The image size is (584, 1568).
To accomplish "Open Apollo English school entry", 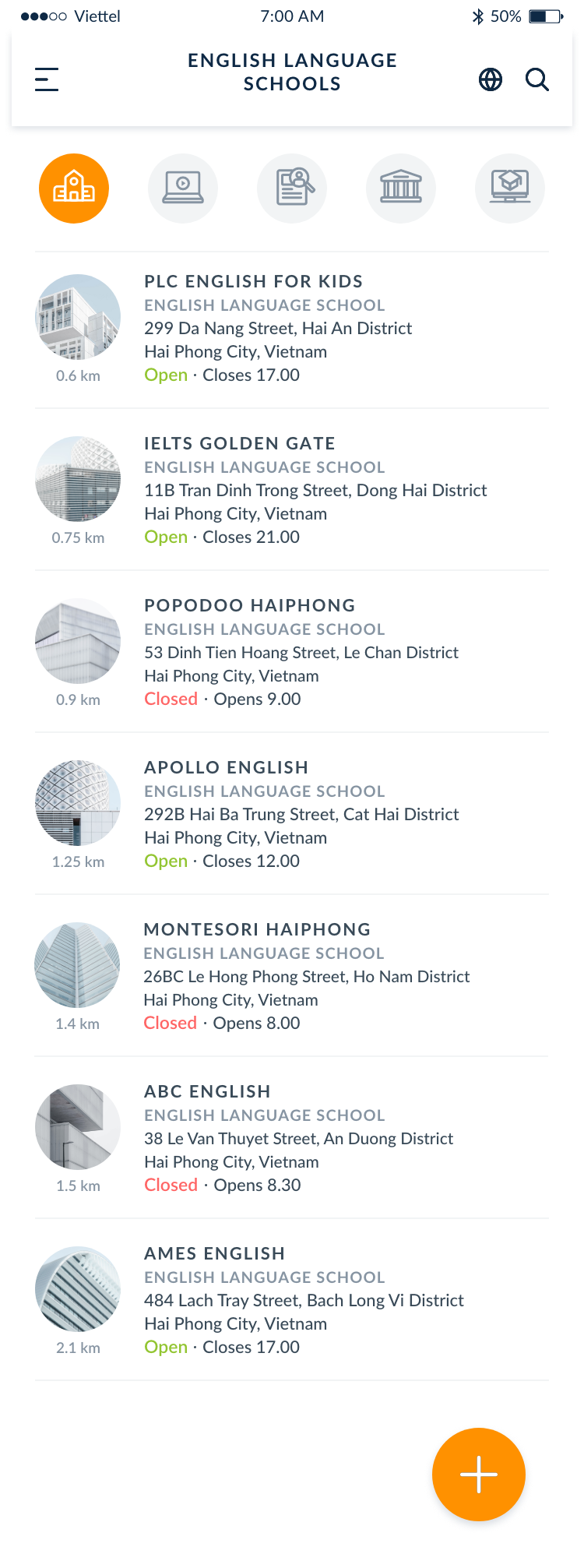I will [227, 768].
